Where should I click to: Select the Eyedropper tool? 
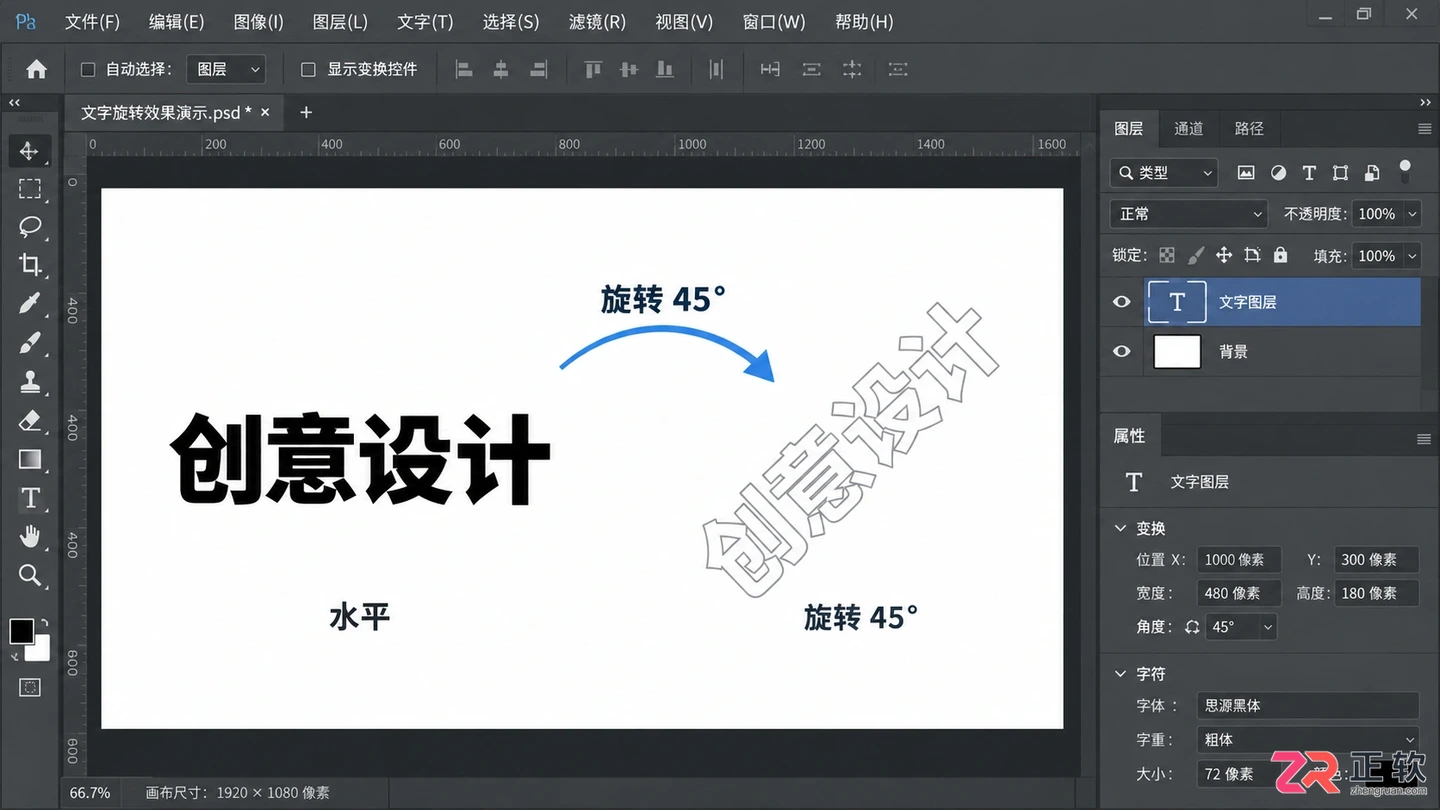click(x=30, y=303)
